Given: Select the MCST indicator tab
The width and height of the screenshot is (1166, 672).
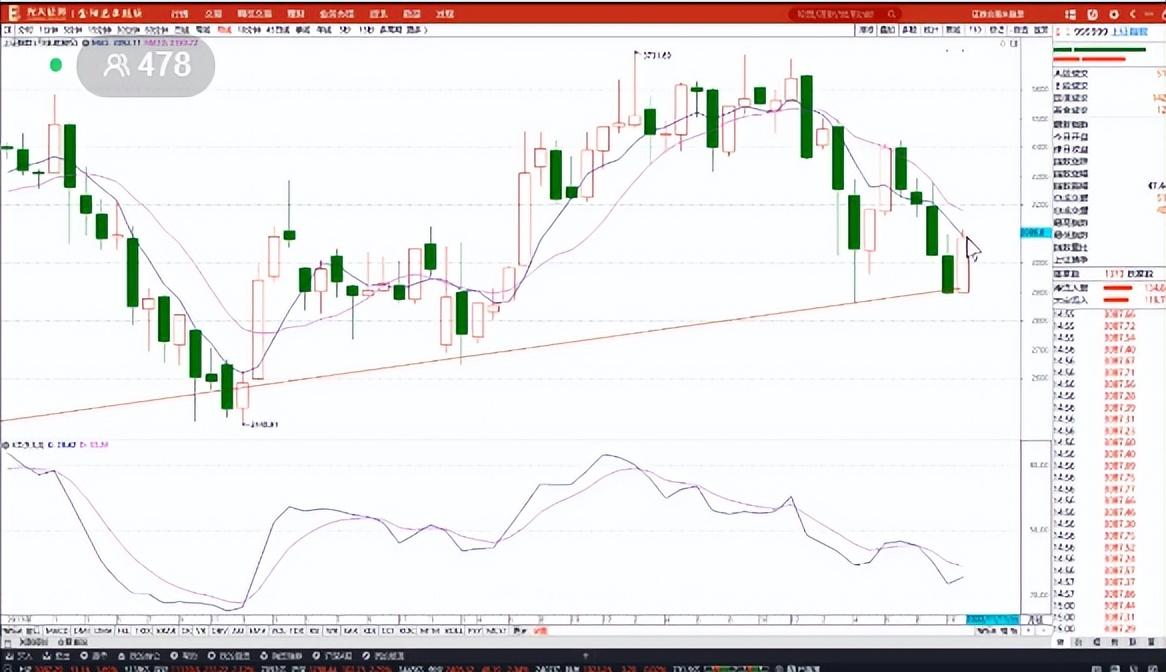Looking at the screenshot, I should click(496, 631).
